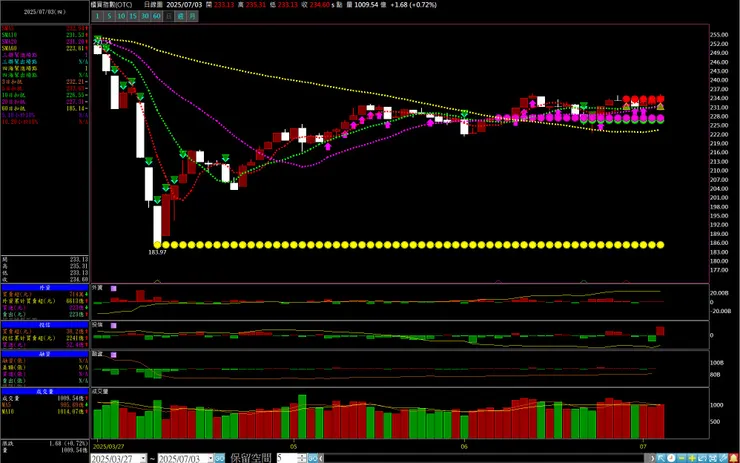Choose the 60-minute interval button

point(157,16)
